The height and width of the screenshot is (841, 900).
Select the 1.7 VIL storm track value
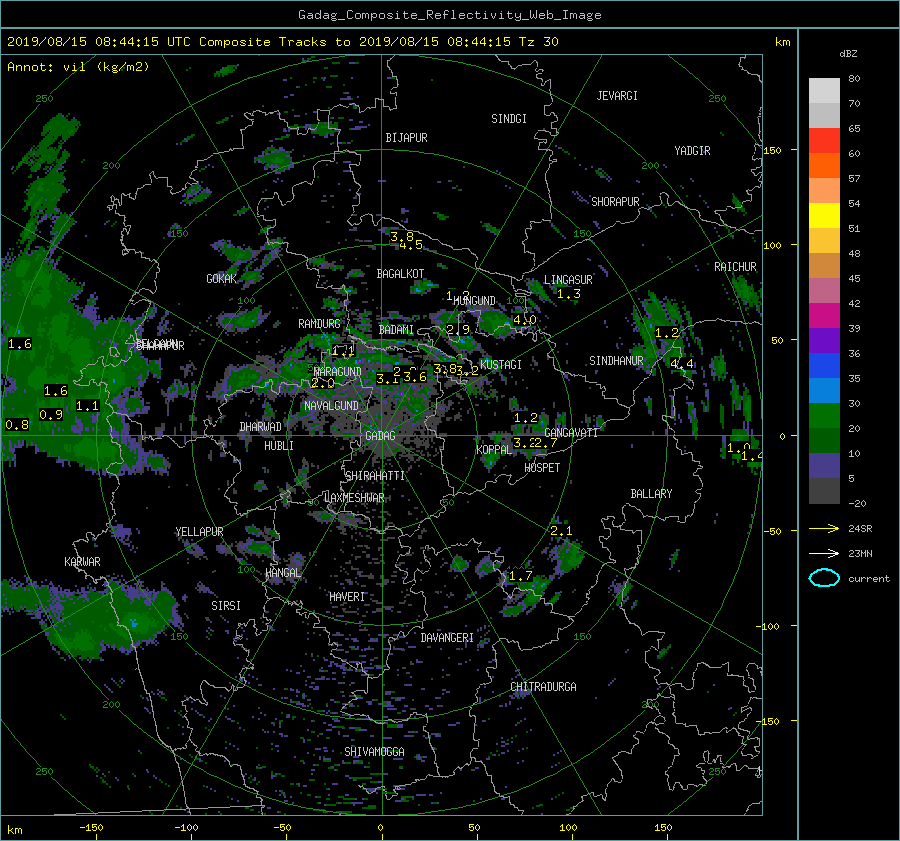[x=521, y=576]
